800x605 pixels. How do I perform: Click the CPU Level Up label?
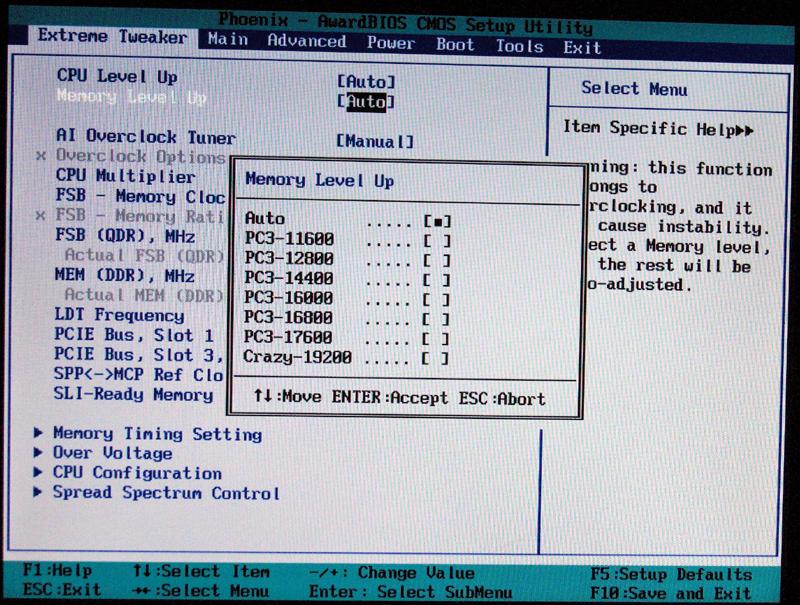[117, 77]
